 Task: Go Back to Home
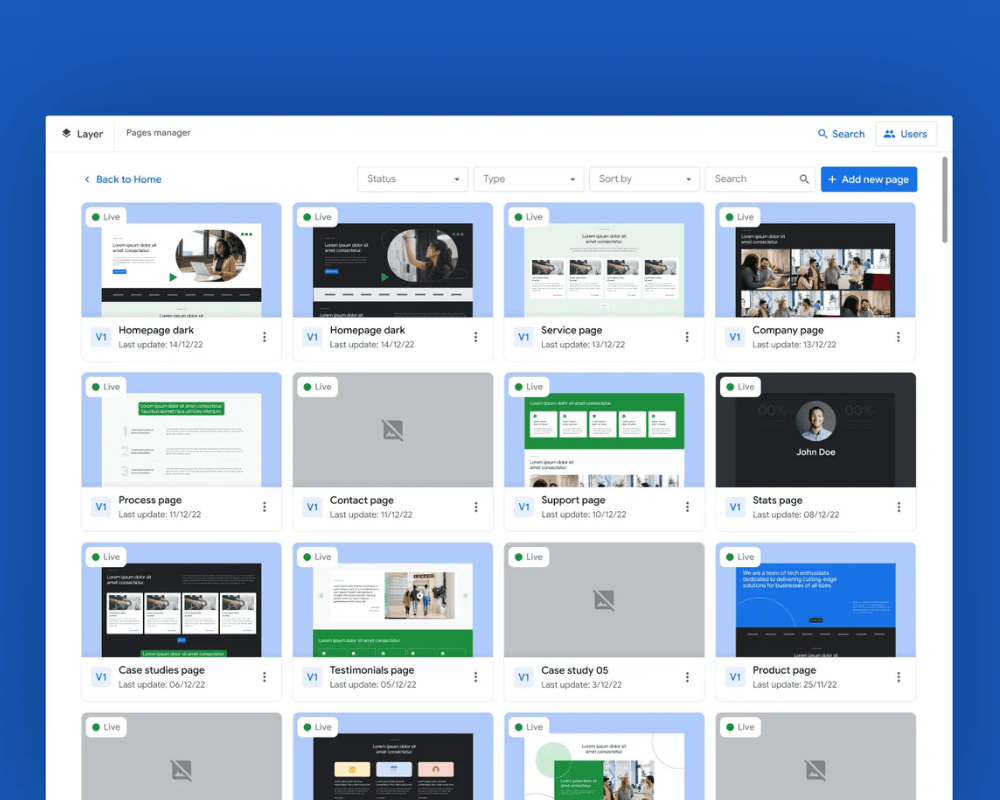pos(122,179)
